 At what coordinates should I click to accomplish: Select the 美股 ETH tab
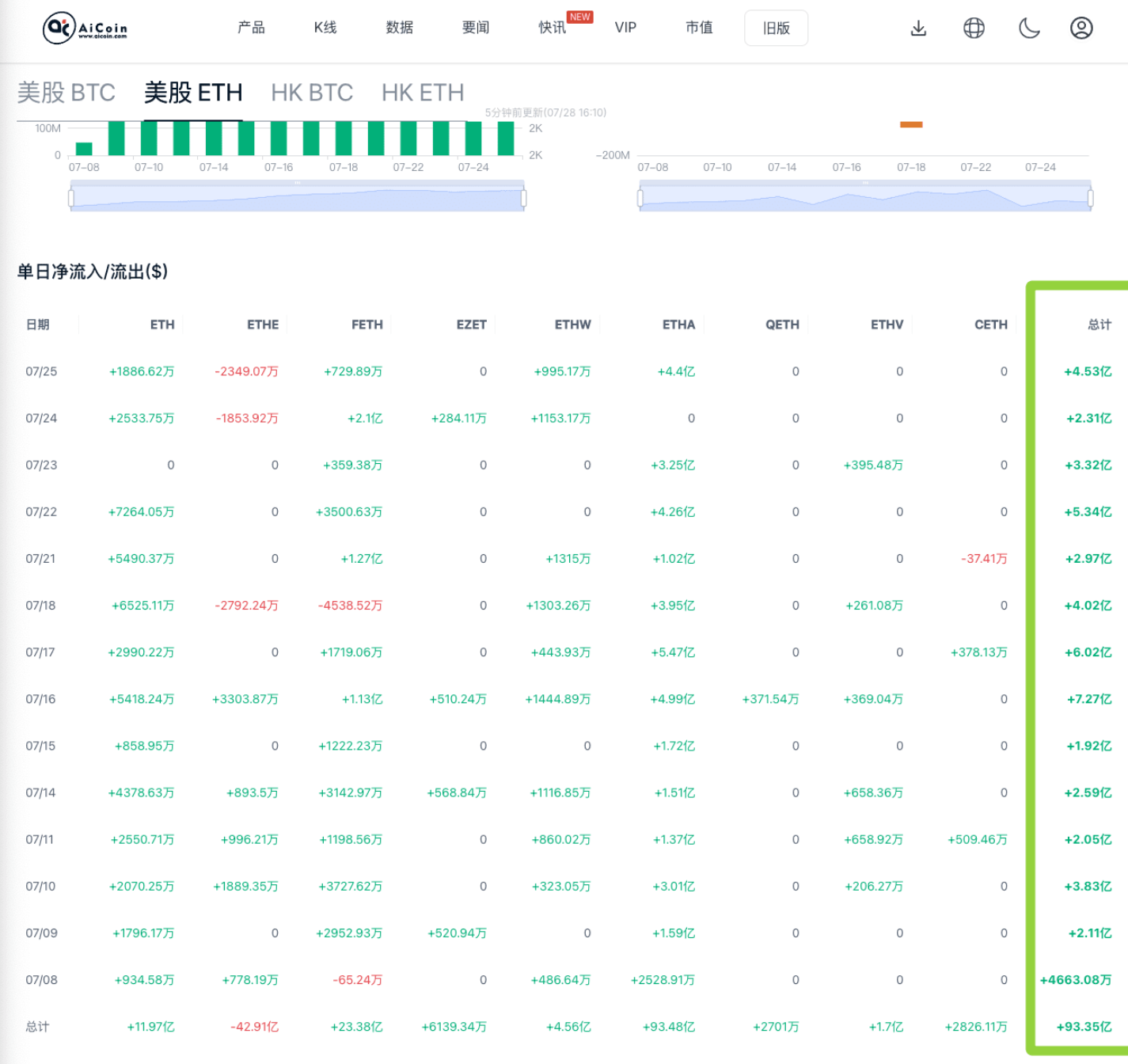pos(193,93)
